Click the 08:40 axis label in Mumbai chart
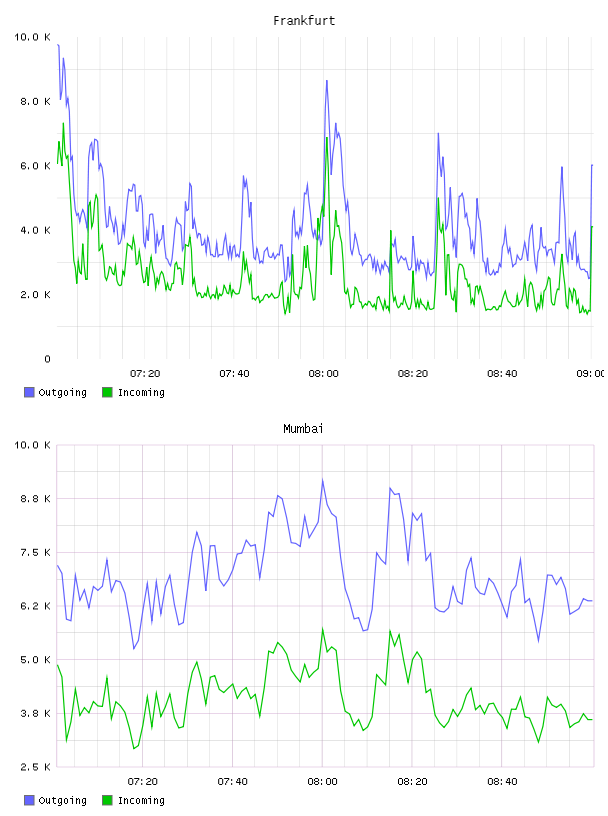The image size is (608, 816). pyautogui.click(x=502, y=782)
